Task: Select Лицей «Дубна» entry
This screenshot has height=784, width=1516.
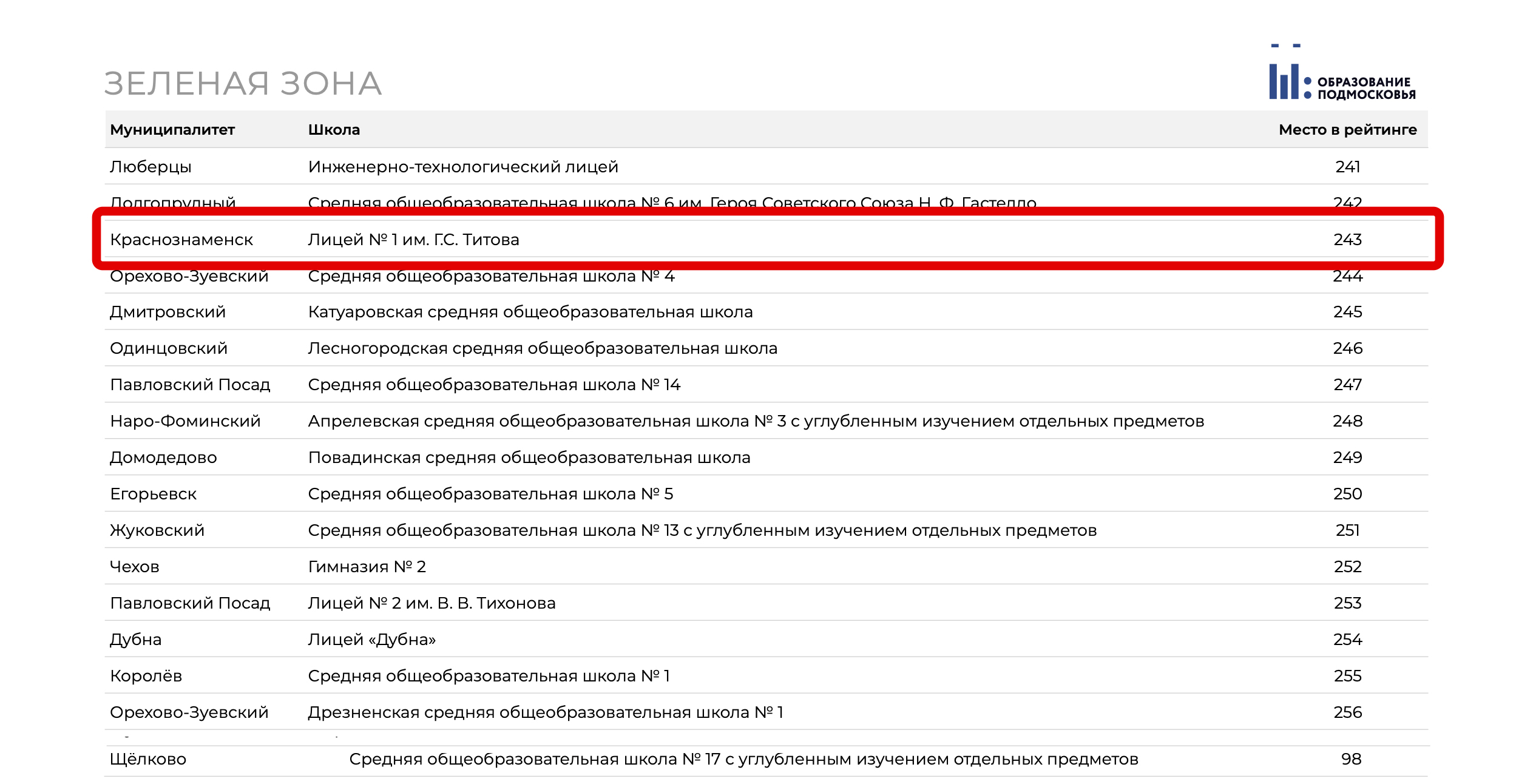Action: point(372,640)
